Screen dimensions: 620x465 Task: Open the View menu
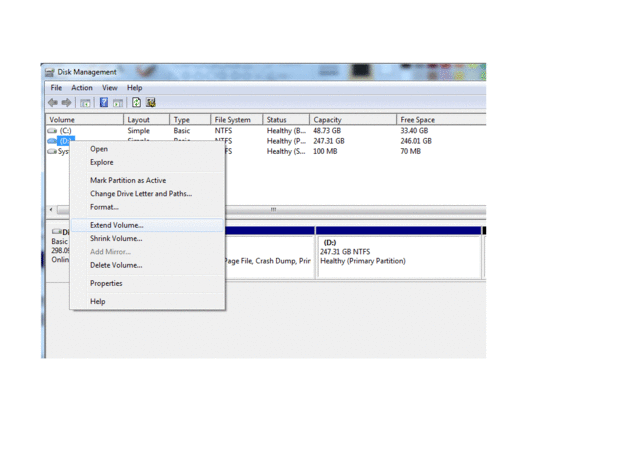[x=110, y=88]
